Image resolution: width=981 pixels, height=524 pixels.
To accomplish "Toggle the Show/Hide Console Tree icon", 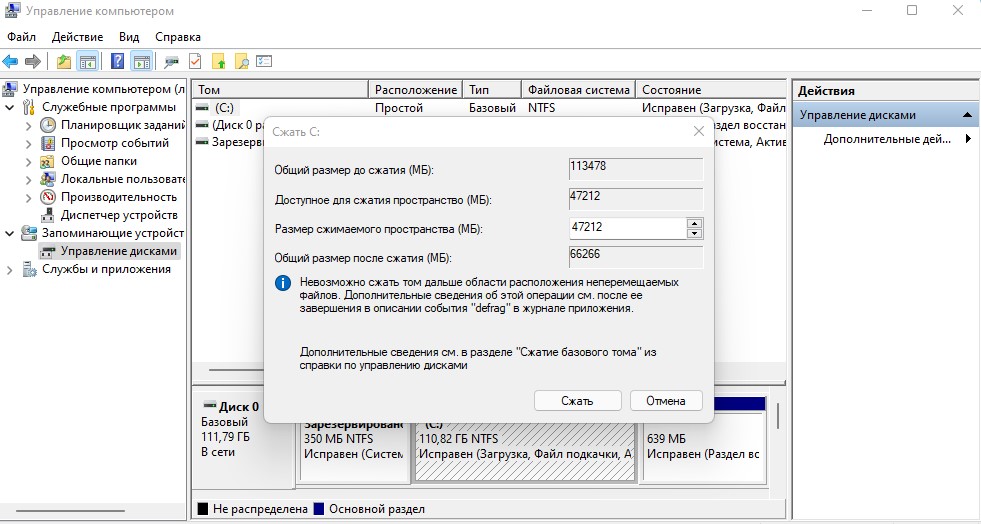I will tap(88, 61).
